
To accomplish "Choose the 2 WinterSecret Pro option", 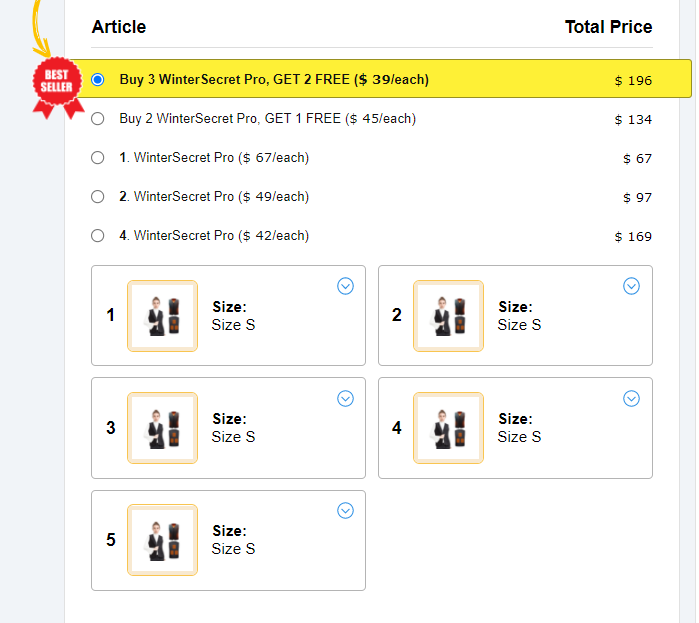I will [98, 196].
